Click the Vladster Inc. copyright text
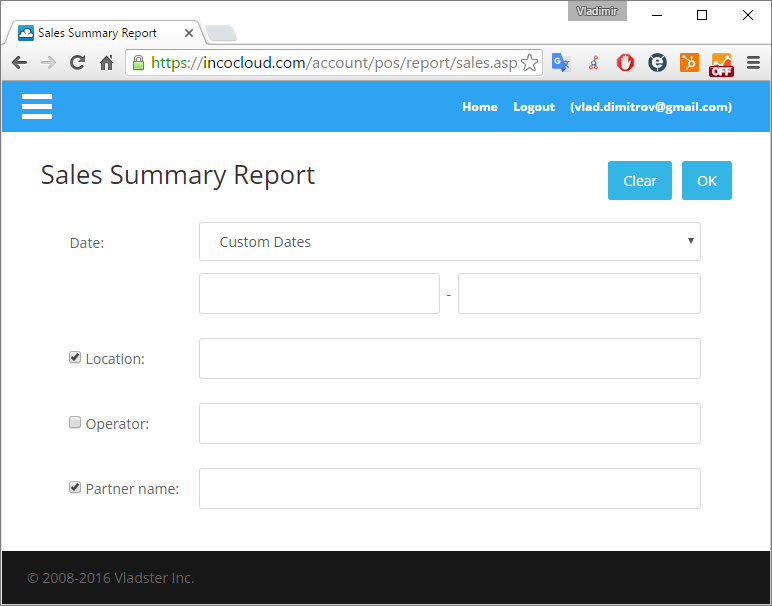 click(x=111, y=577)
